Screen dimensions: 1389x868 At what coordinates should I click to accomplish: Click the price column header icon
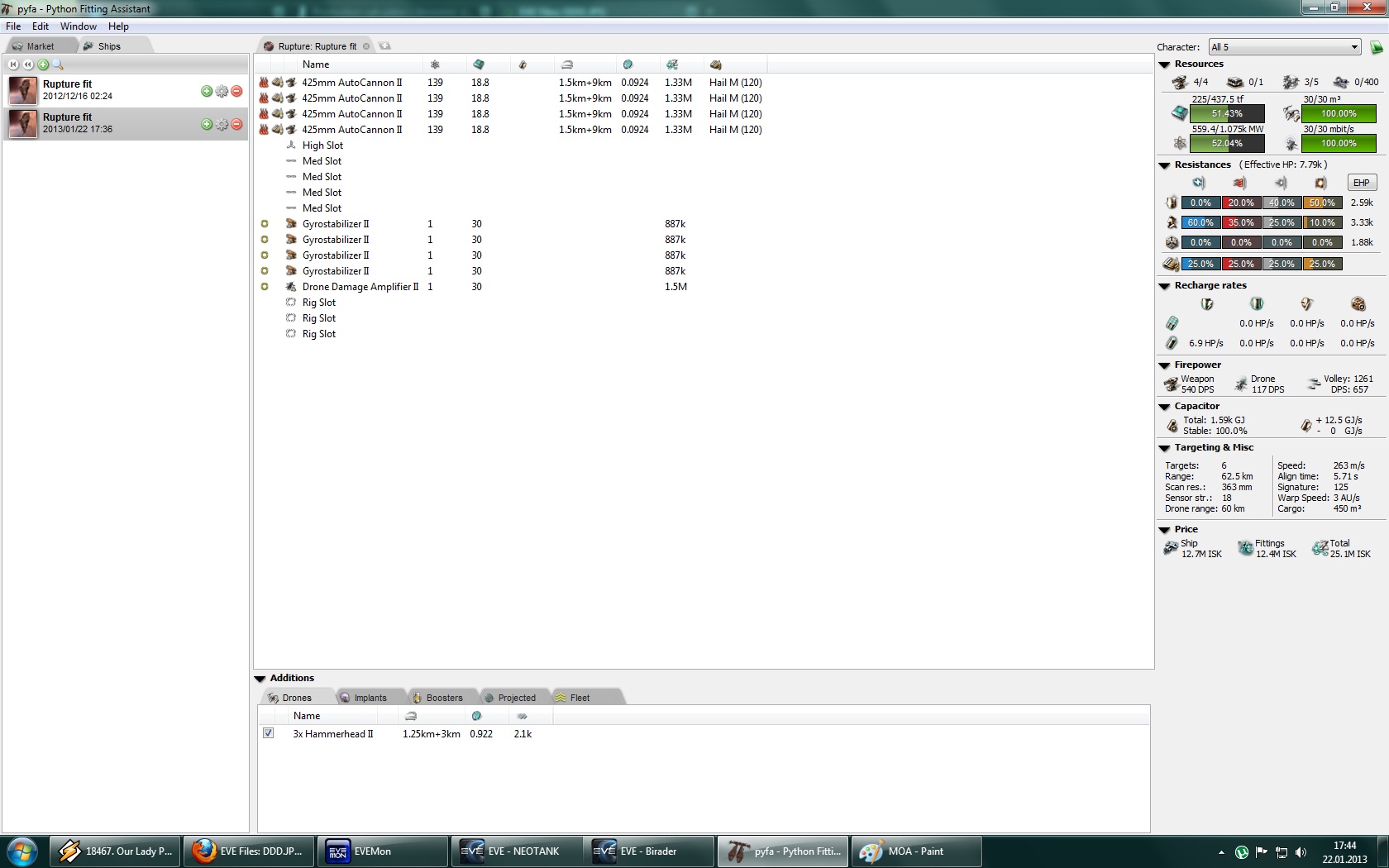click(672, 64)
